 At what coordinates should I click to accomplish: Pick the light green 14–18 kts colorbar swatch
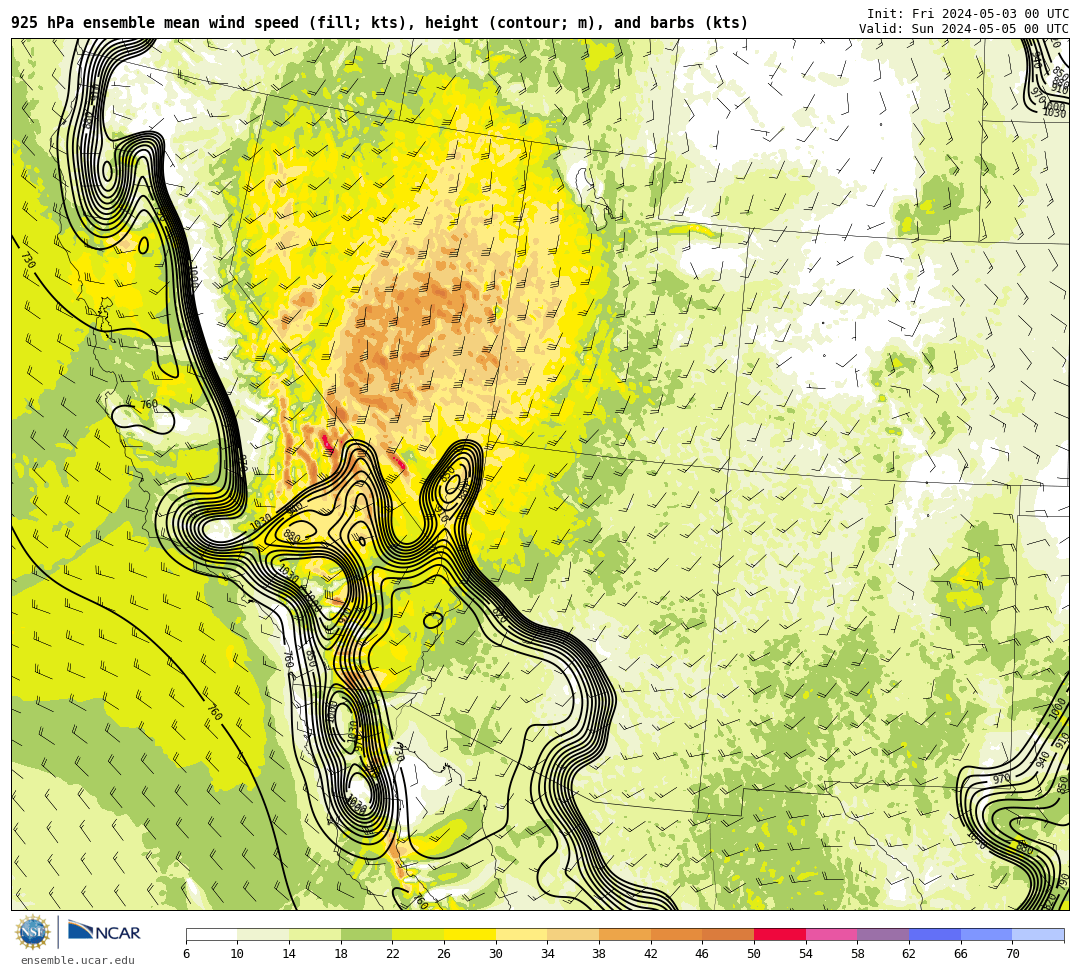coord(315,934)
